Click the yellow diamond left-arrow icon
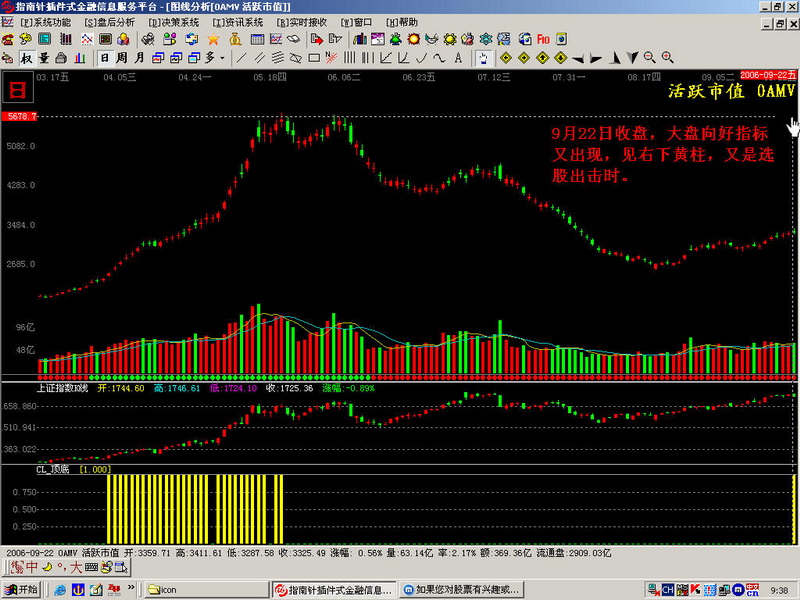 coord(506,58)
